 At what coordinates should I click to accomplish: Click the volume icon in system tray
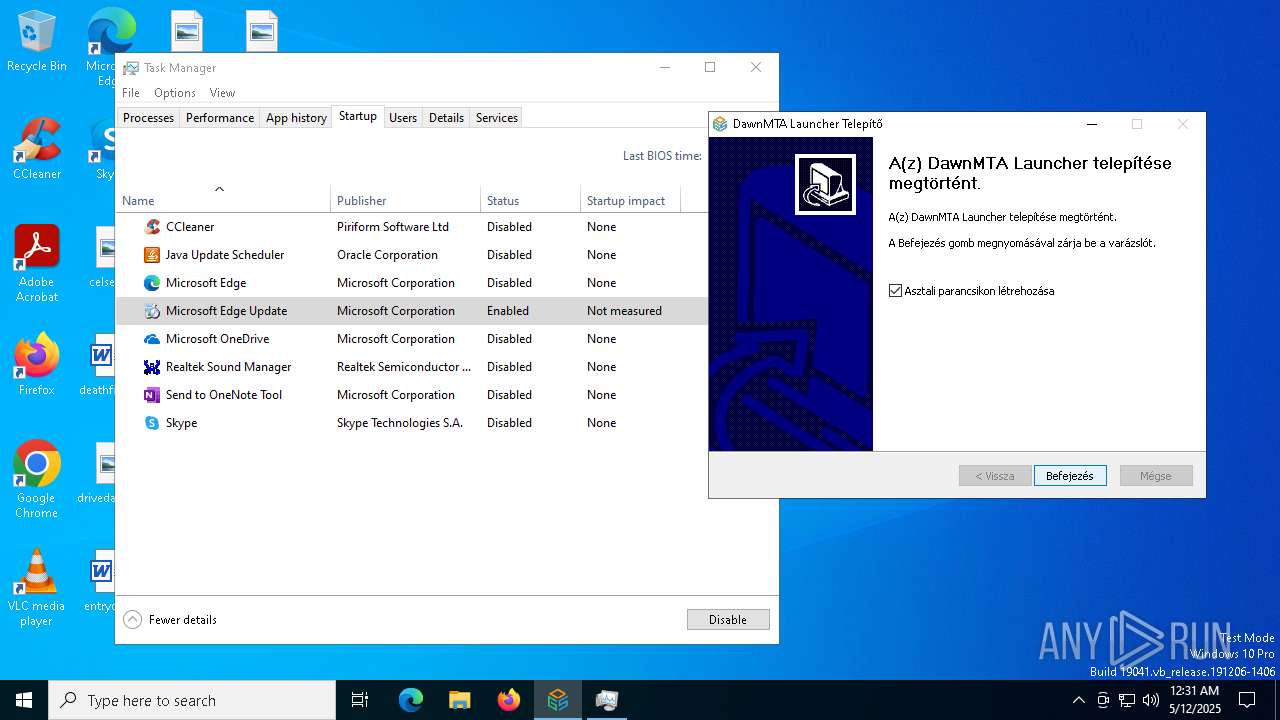(1151, 700)
